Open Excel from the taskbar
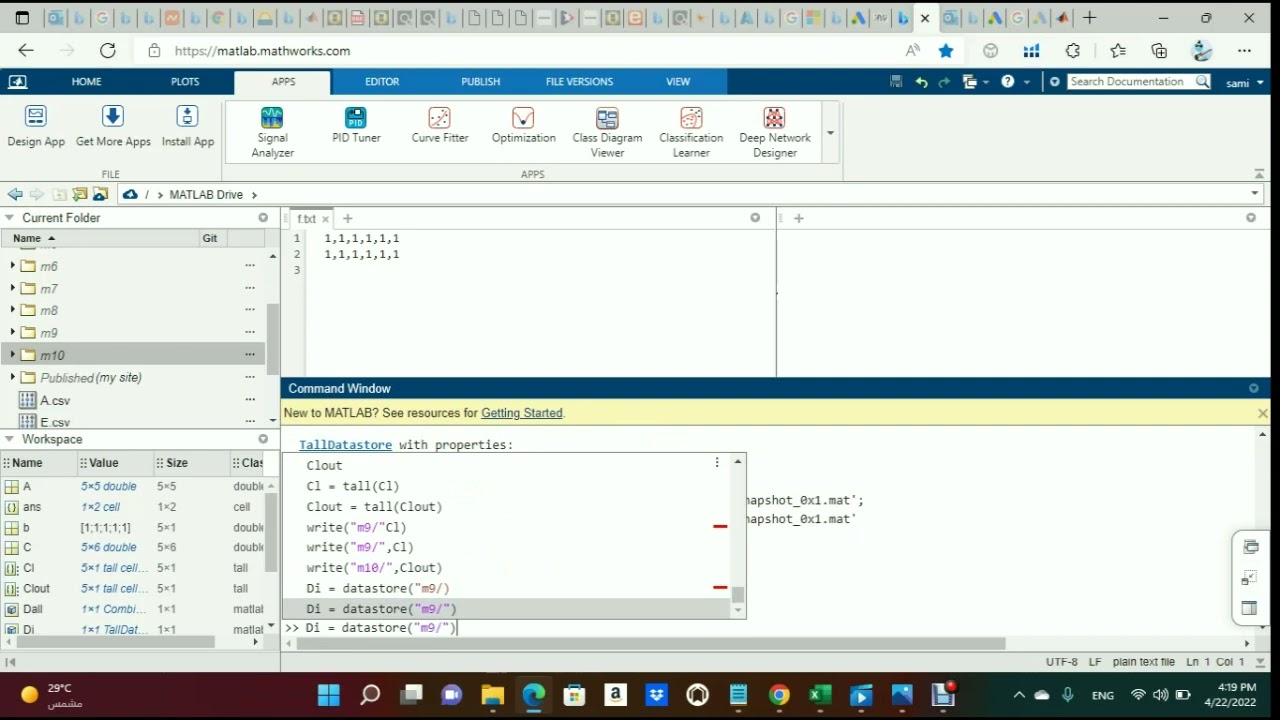 820,695
